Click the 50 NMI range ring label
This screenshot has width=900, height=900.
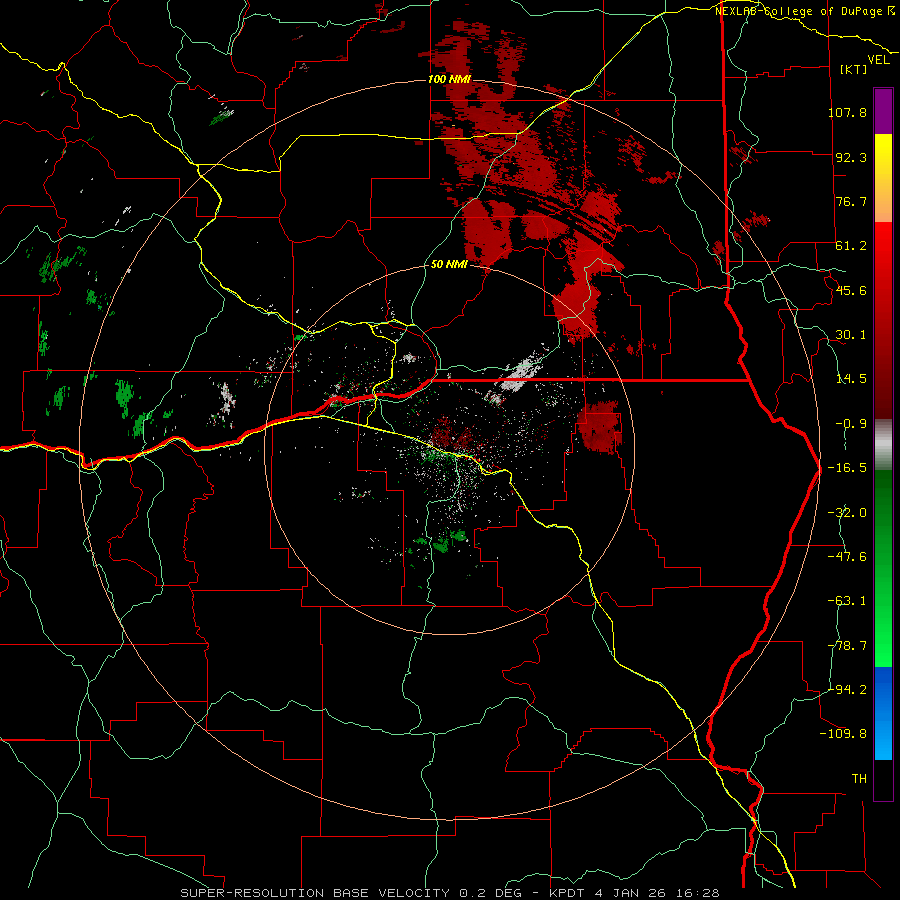click(449, 265)
